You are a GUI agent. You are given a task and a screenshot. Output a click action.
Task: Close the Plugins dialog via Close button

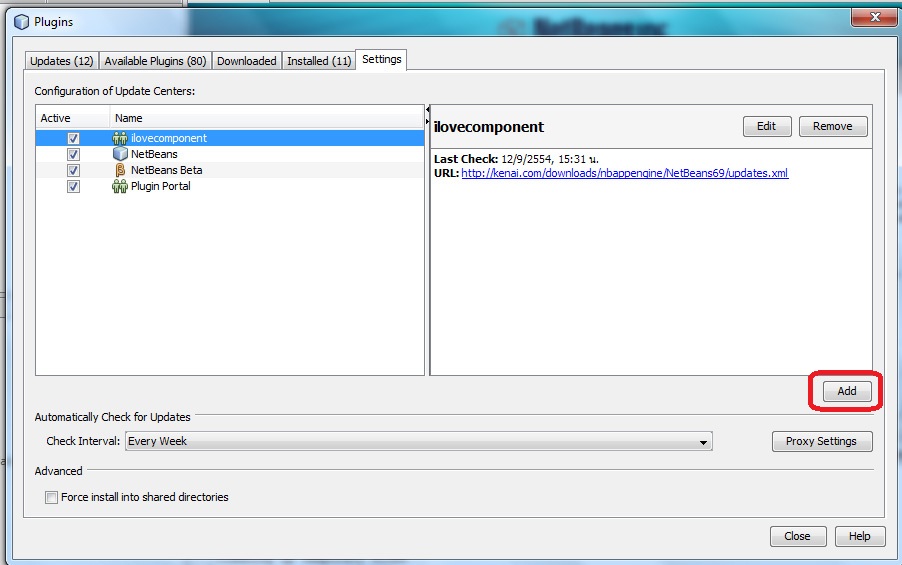(x=798, y=536)
